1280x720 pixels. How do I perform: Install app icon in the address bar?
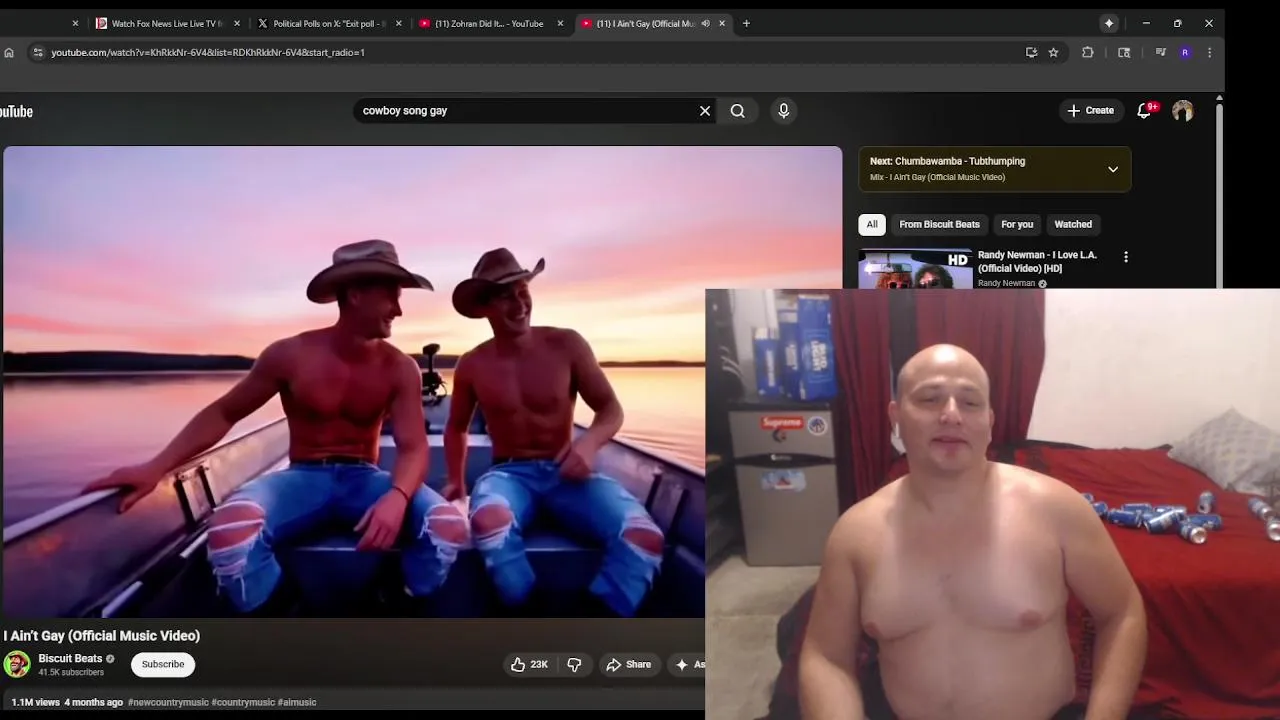[1031, 52]
